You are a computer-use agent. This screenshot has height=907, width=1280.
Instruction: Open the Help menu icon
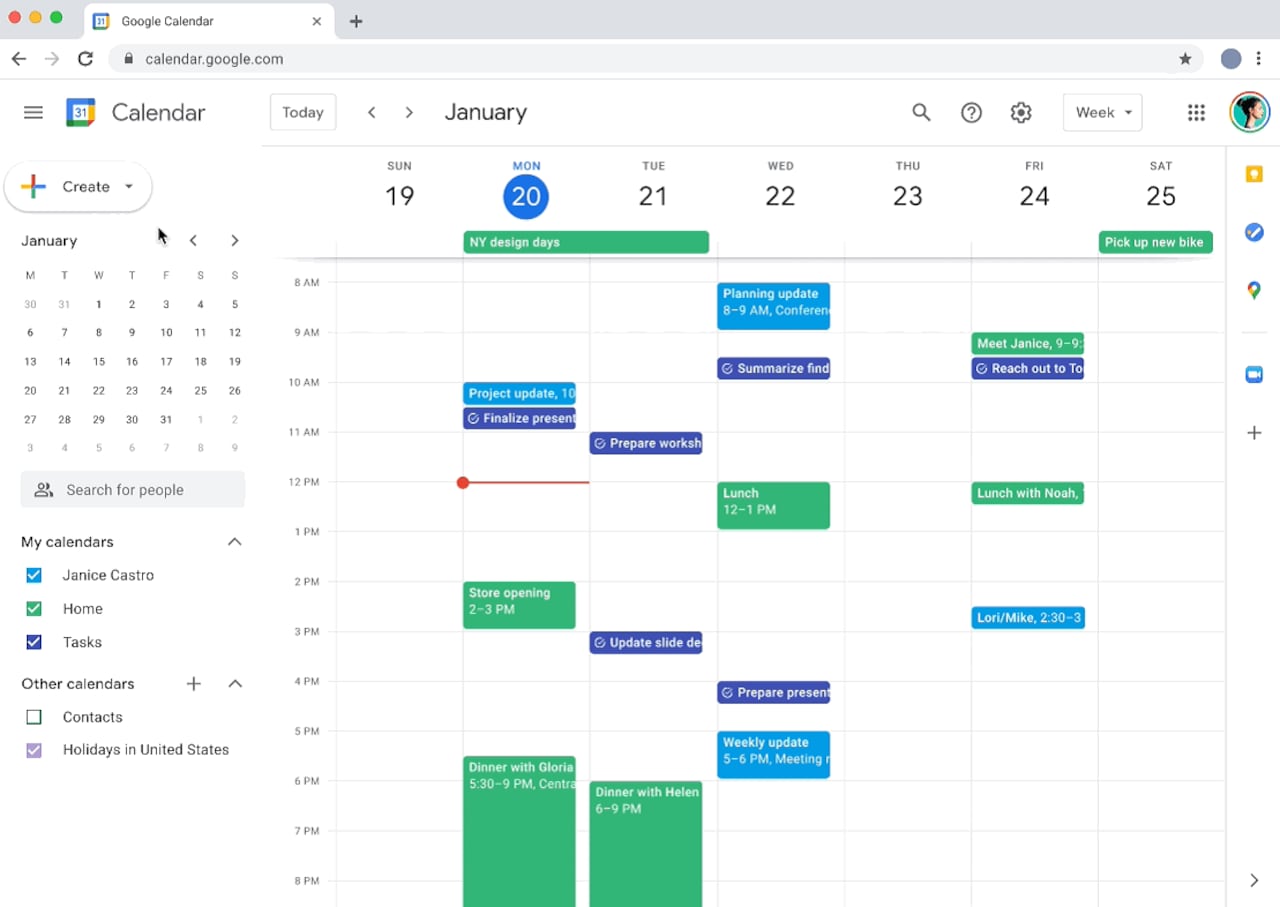[971, 112]
